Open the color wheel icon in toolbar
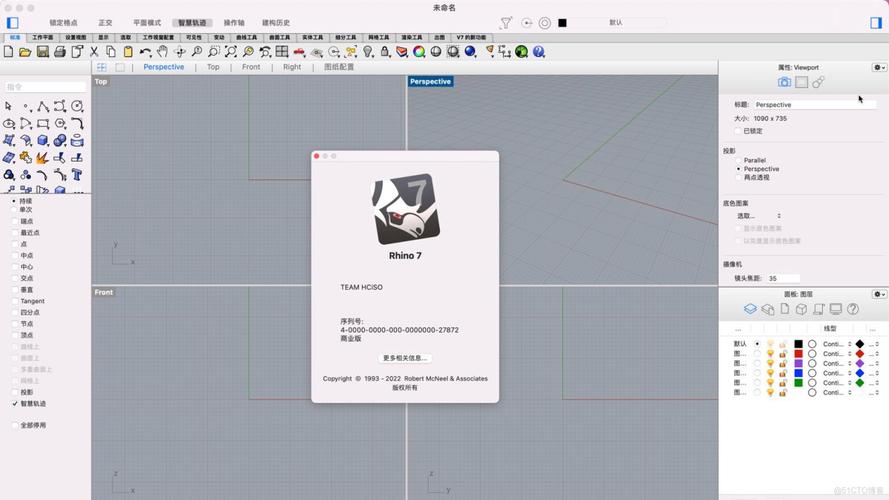The image size is (889, 500). (x=419, y=52)
